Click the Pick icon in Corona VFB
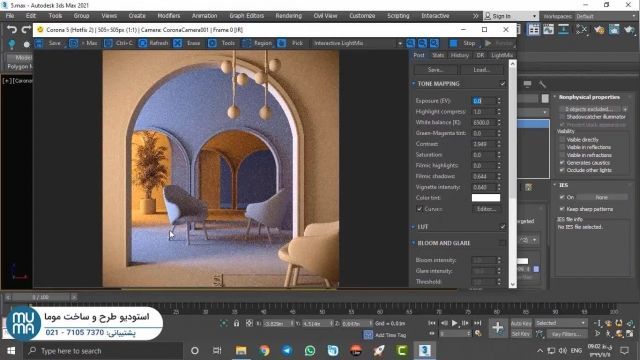This screenshot has width=640, height=360. click(x=282, y=43)
